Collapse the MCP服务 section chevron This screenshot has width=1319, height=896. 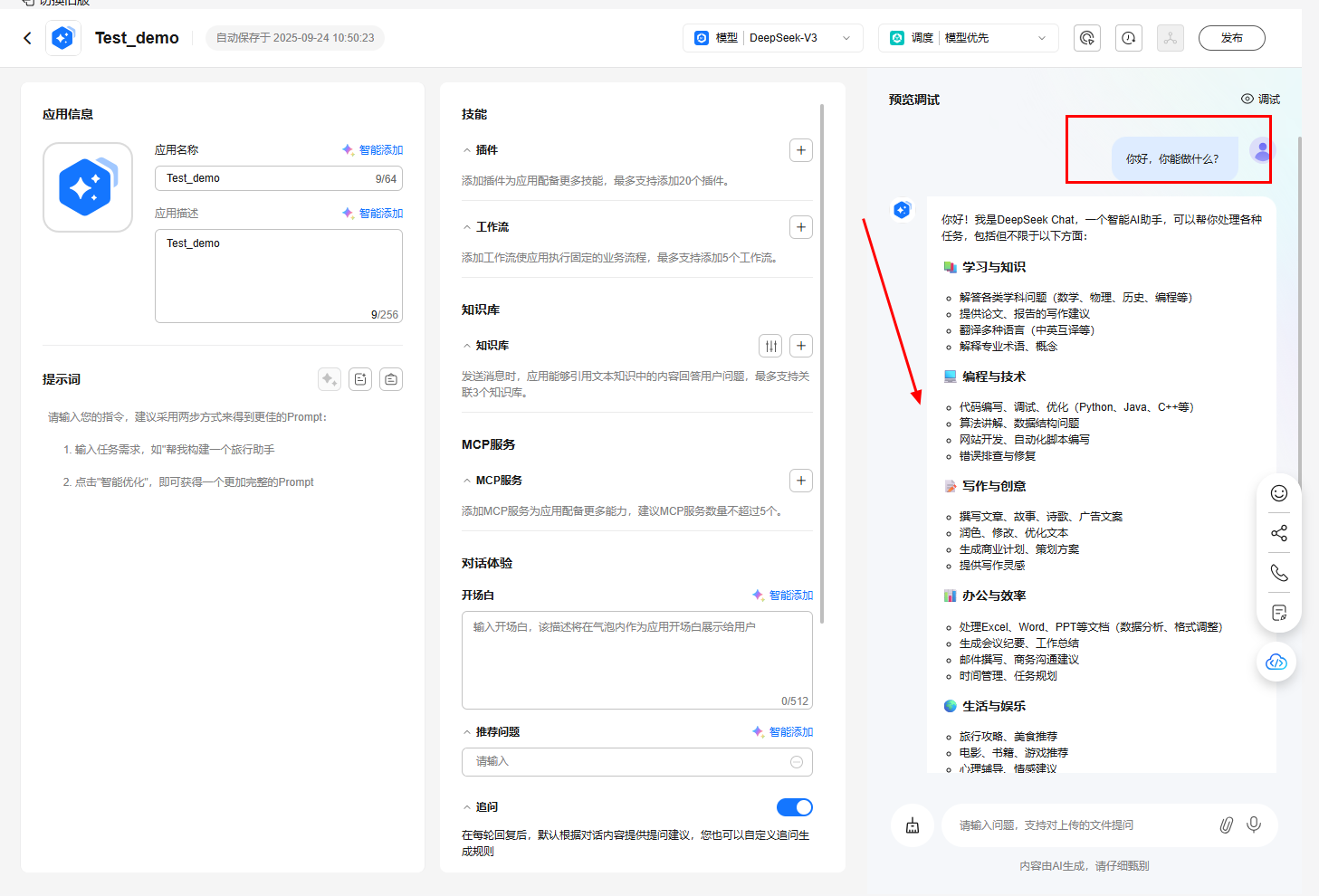(x=467, y=481)
